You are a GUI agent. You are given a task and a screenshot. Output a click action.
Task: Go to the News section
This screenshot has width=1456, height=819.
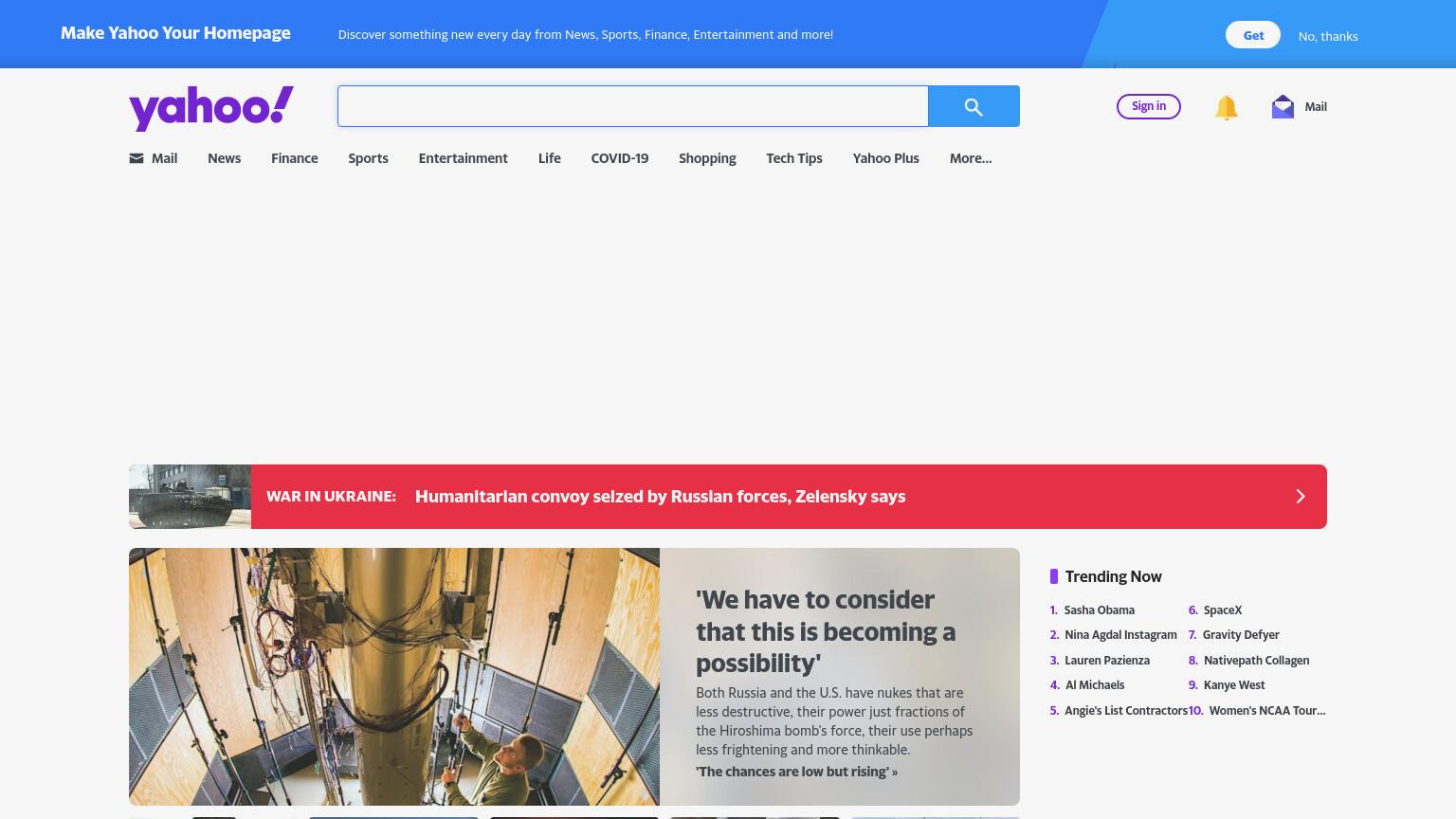[224, 158]
